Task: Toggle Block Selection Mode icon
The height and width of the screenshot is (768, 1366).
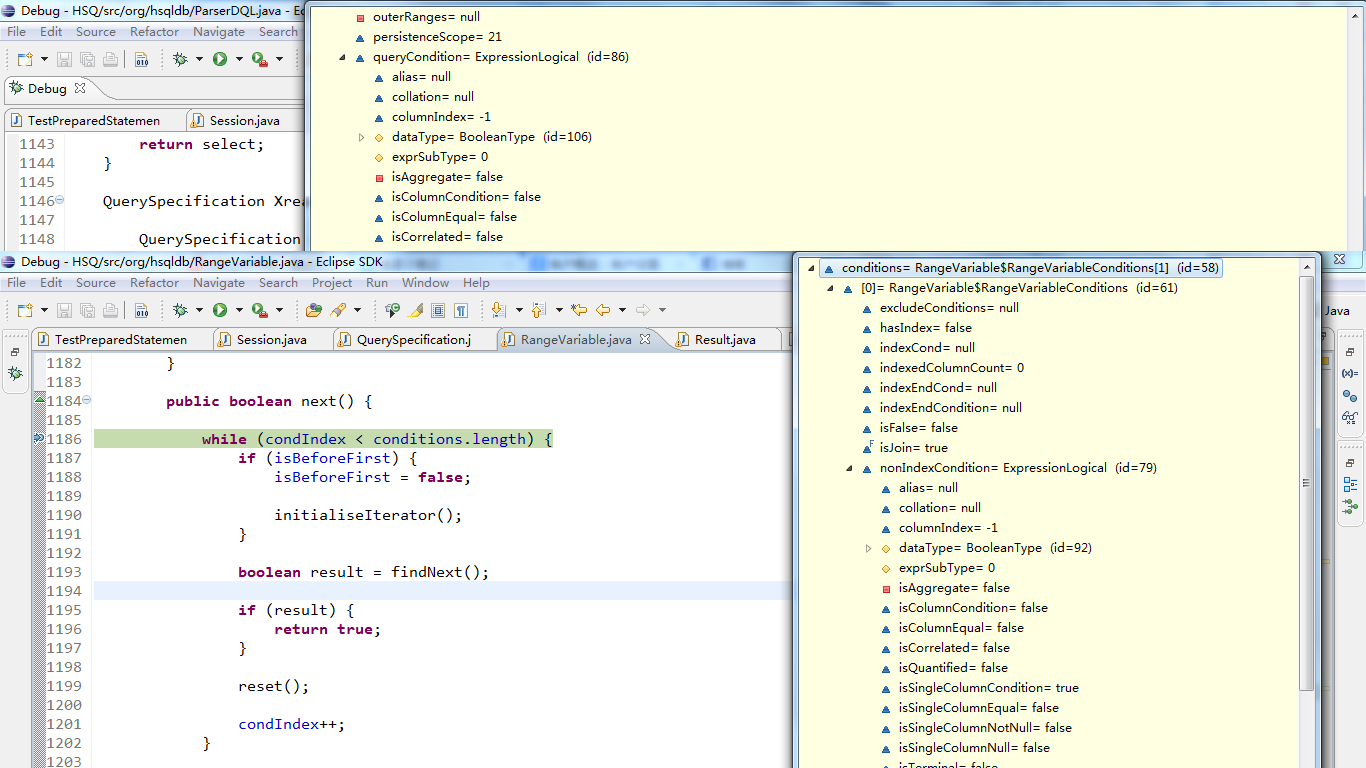Action: click(x=438, y=310)
